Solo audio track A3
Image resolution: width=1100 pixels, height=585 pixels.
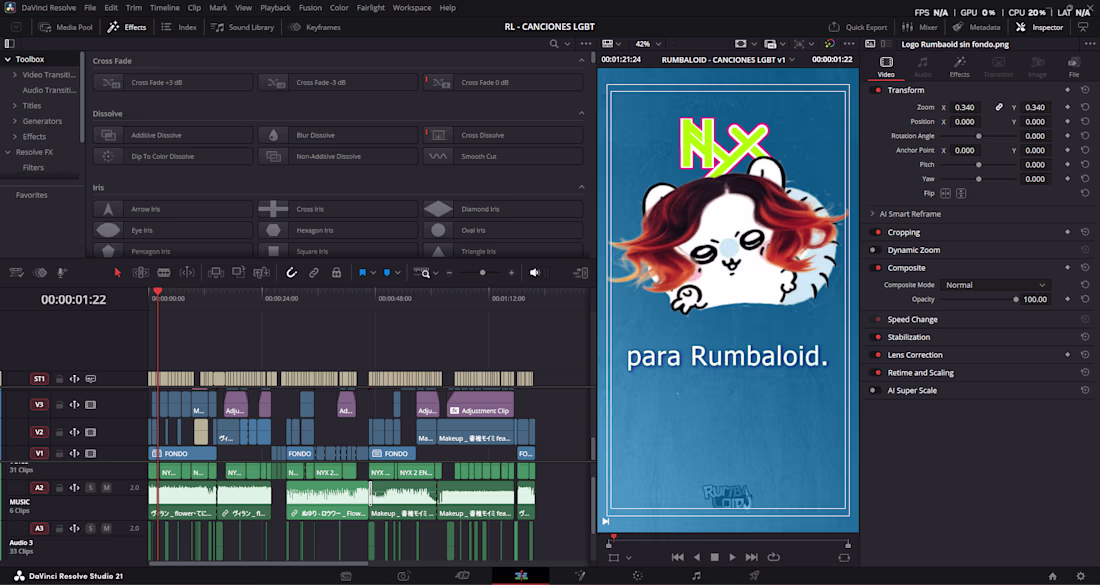pos(90,528)
